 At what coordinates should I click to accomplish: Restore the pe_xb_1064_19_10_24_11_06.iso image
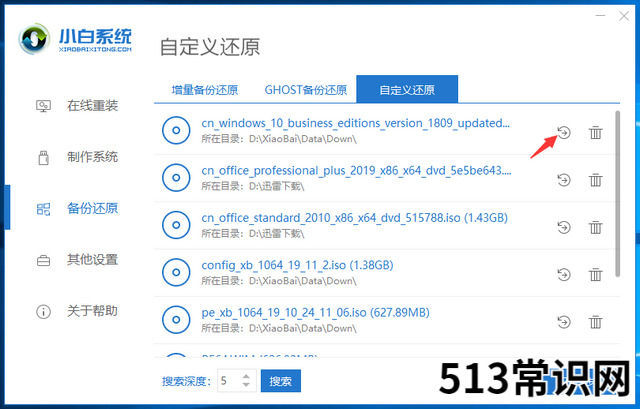point(564,322)
